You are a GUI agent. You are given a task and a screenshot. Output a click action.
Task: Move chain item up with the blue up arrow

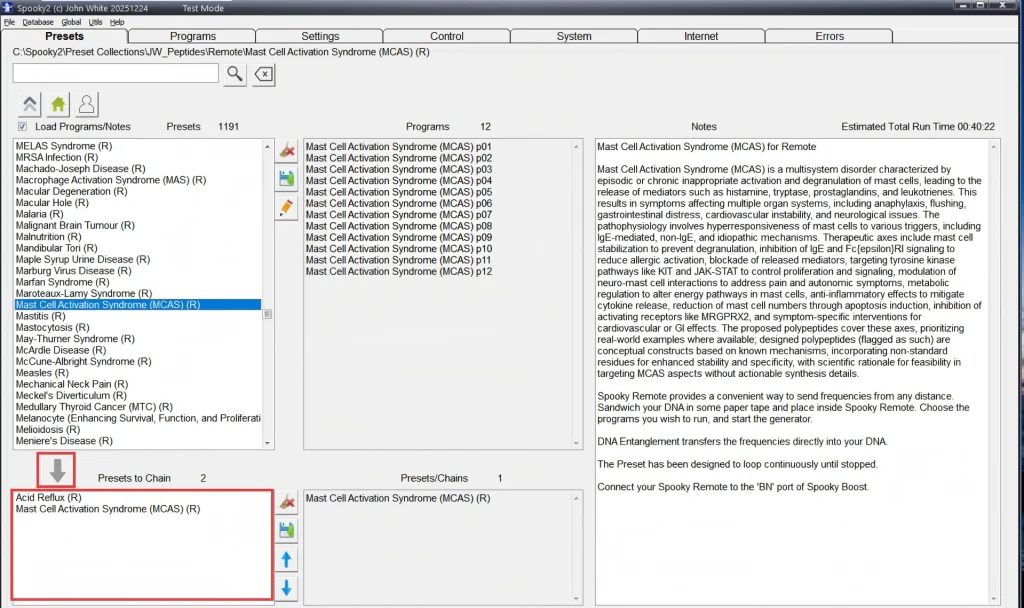pos(286,559)
